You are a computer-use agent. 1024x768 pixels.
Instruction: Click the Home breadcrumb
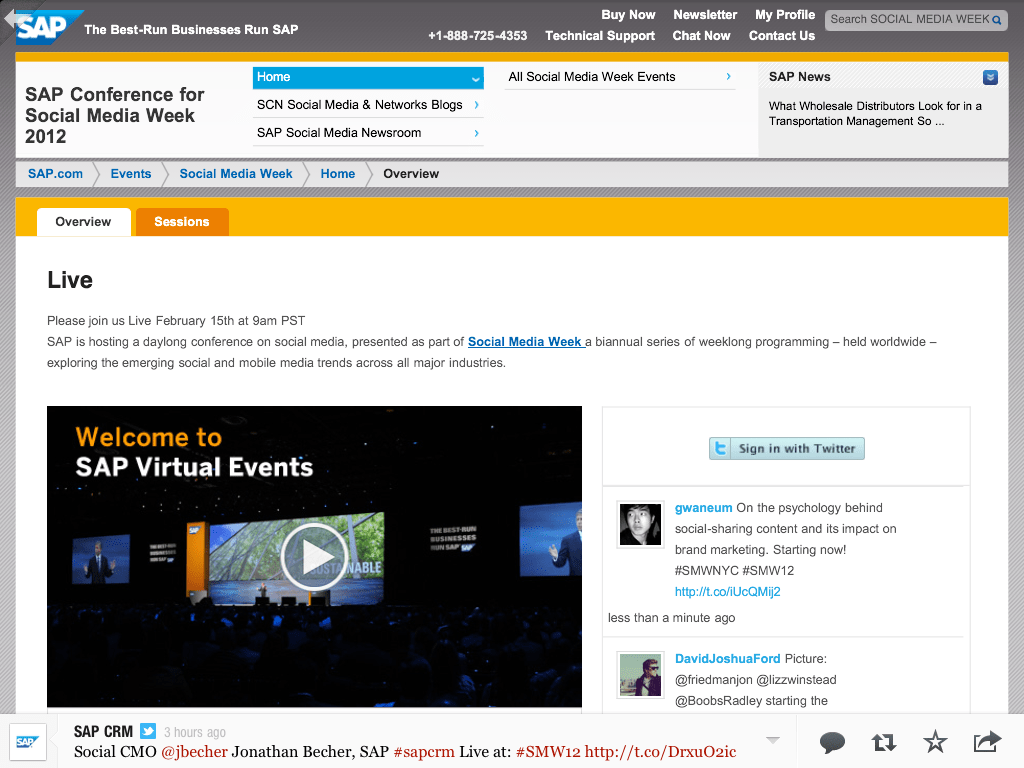tap(338, 174)
